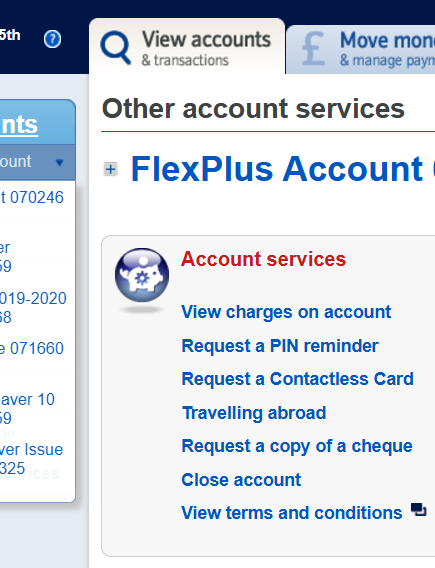
Task: Open View terms and conditions
Action: click(292, 513)
